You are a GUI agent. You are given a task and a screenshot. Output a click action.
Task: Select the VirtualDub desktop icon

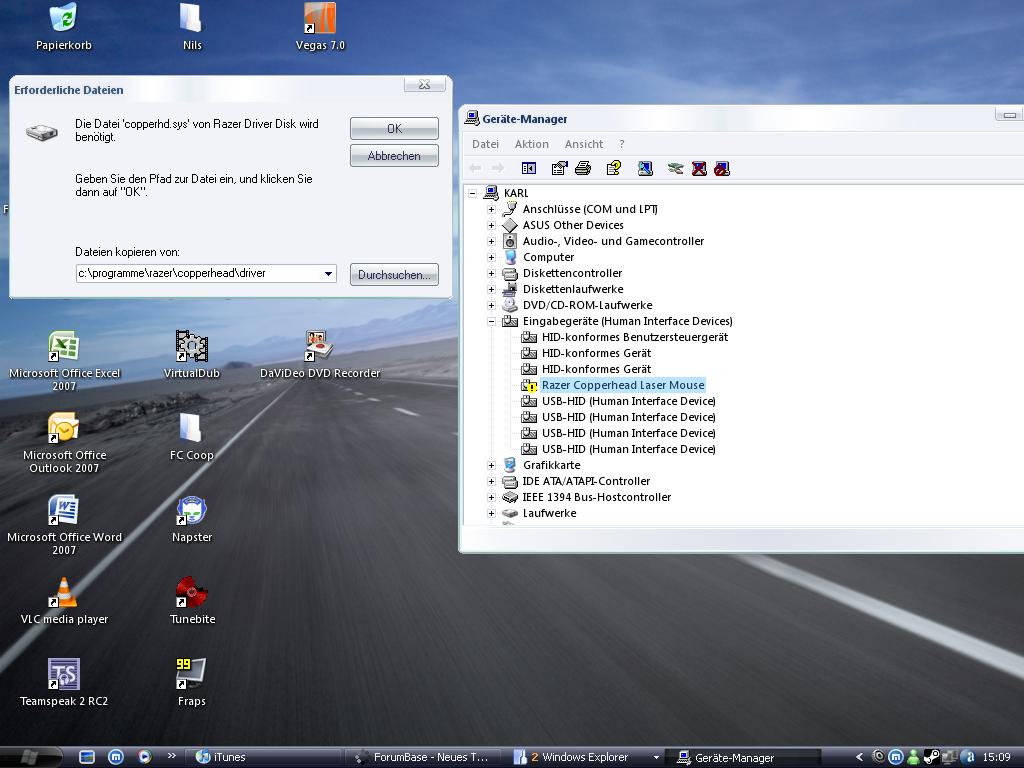(191, 355)
